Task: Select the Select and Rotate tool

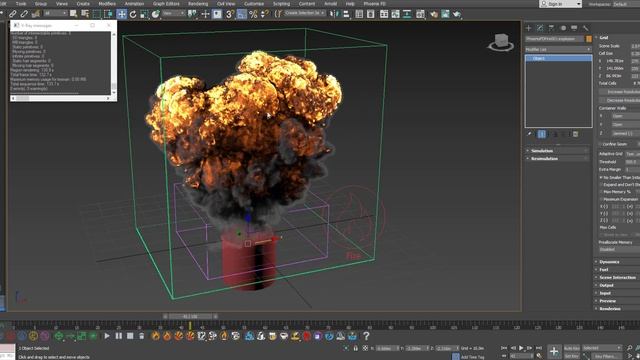Action: 133,14
